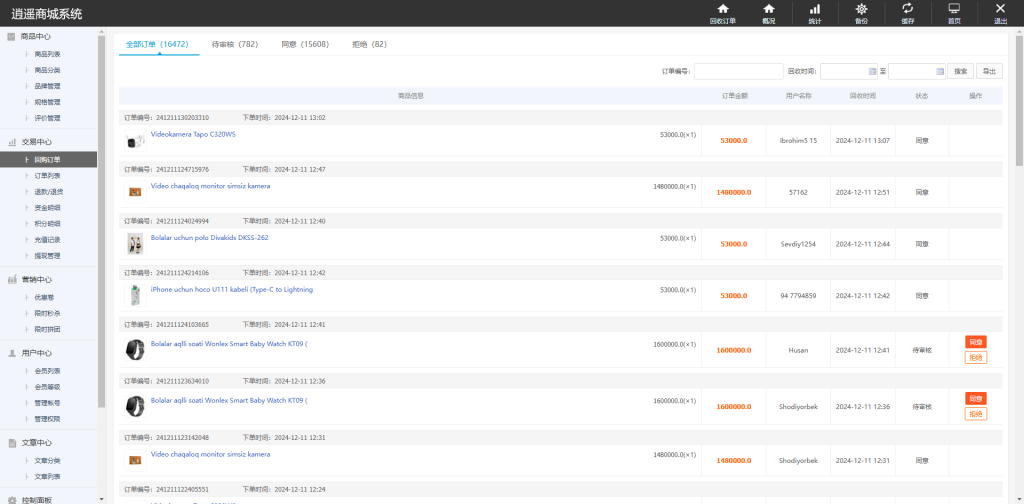Screen dimensions: 1024x504
Task: Expand the 用户中心 sidebar section
Action: (36, 353)
